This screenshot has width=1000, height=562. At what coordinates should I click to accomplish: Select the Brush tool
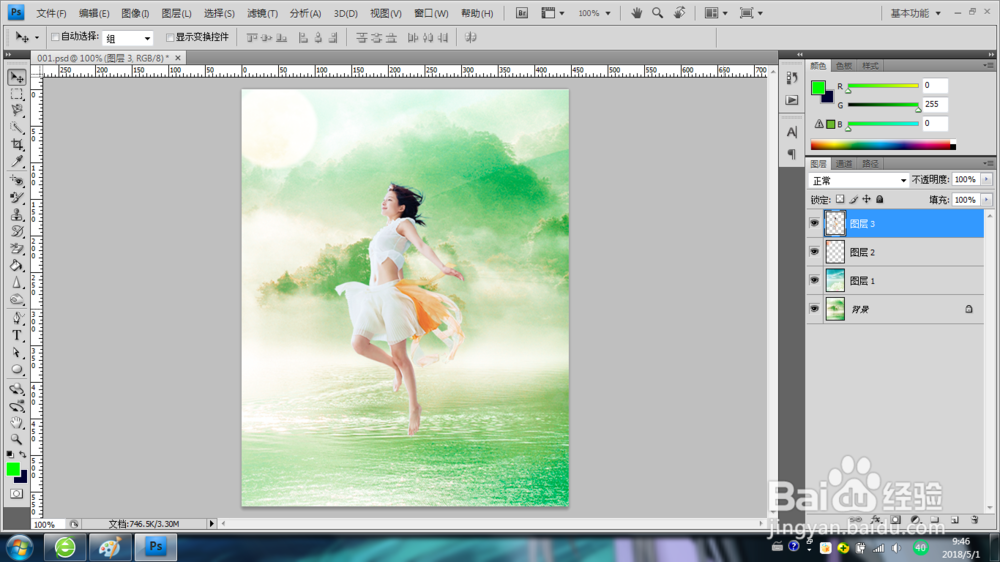tap(17, 198)
